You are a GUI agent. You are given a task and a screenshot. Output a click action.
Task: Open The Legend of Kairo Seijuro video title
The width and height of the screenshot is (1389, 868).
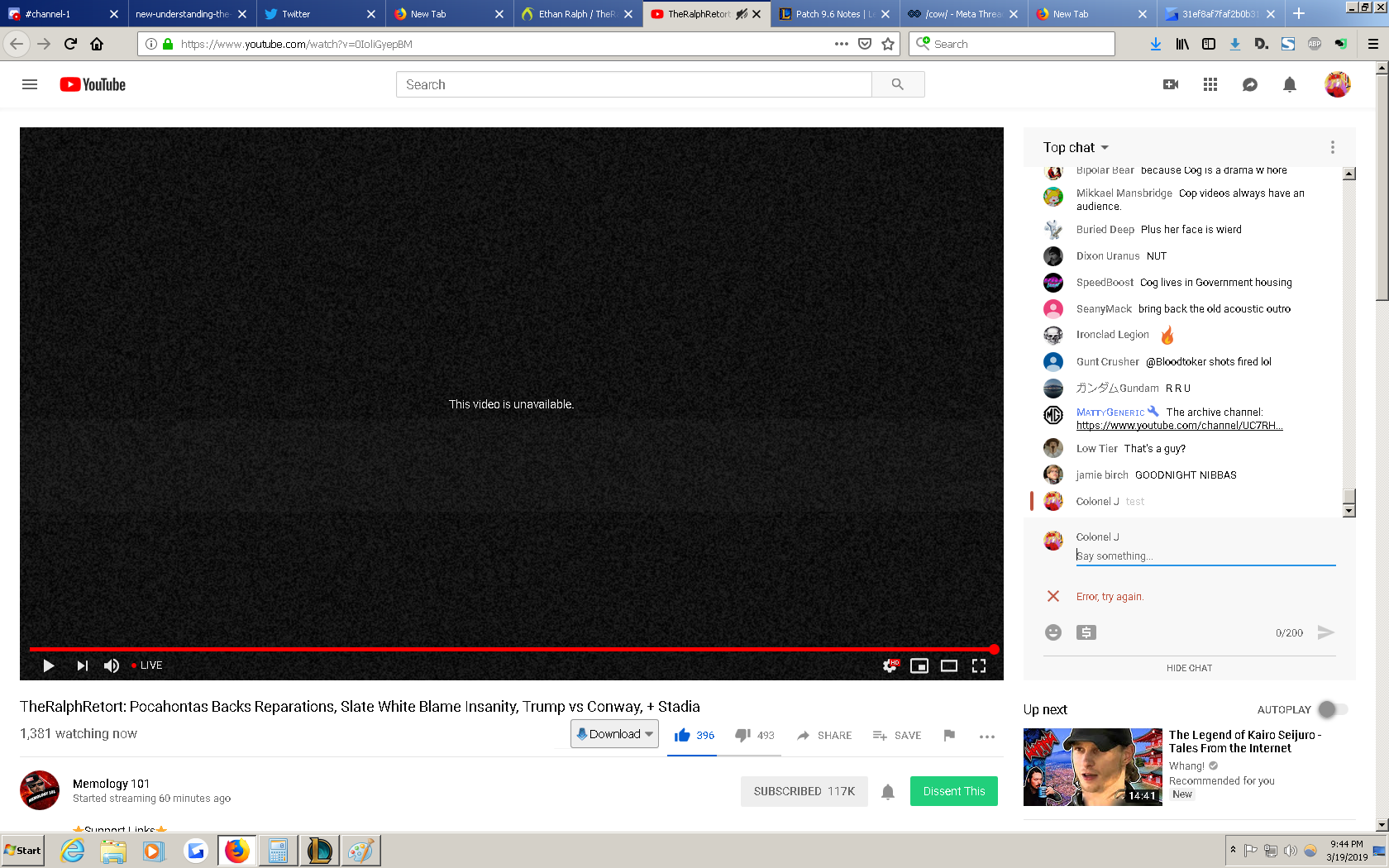pos(1244,742)
